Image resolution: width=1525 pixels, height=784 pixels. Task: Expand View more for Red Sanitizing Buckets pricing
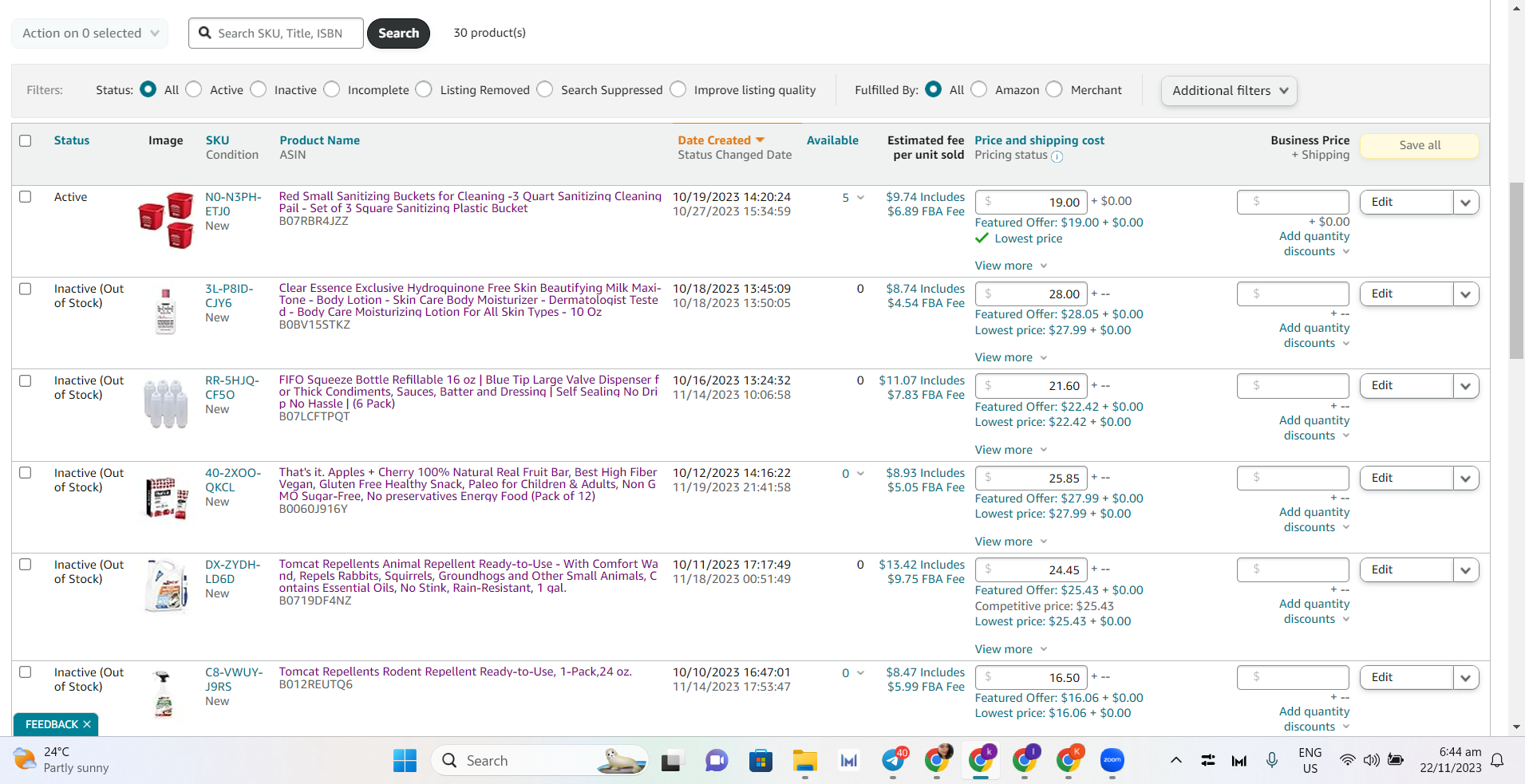tap(1011, 266)
